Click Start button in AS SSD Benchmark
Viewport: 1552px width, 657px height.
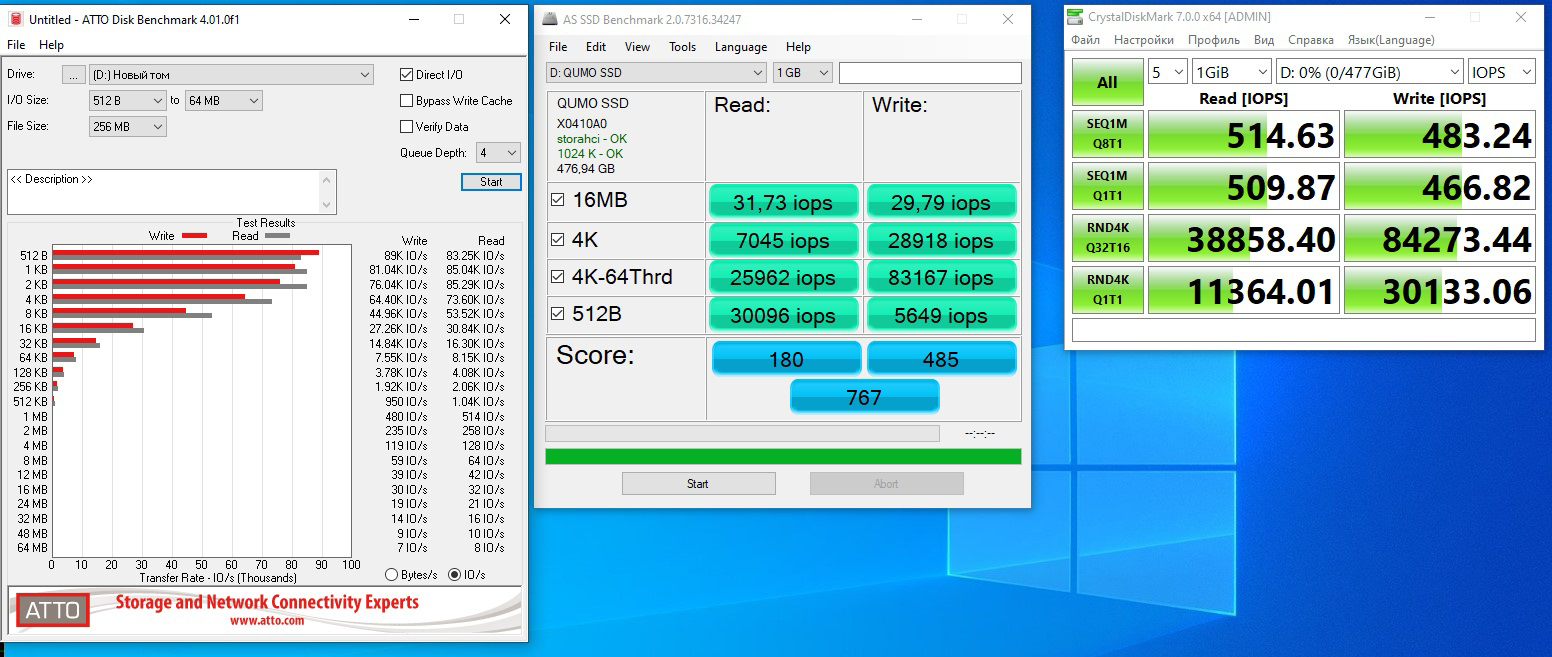(698, 484)
